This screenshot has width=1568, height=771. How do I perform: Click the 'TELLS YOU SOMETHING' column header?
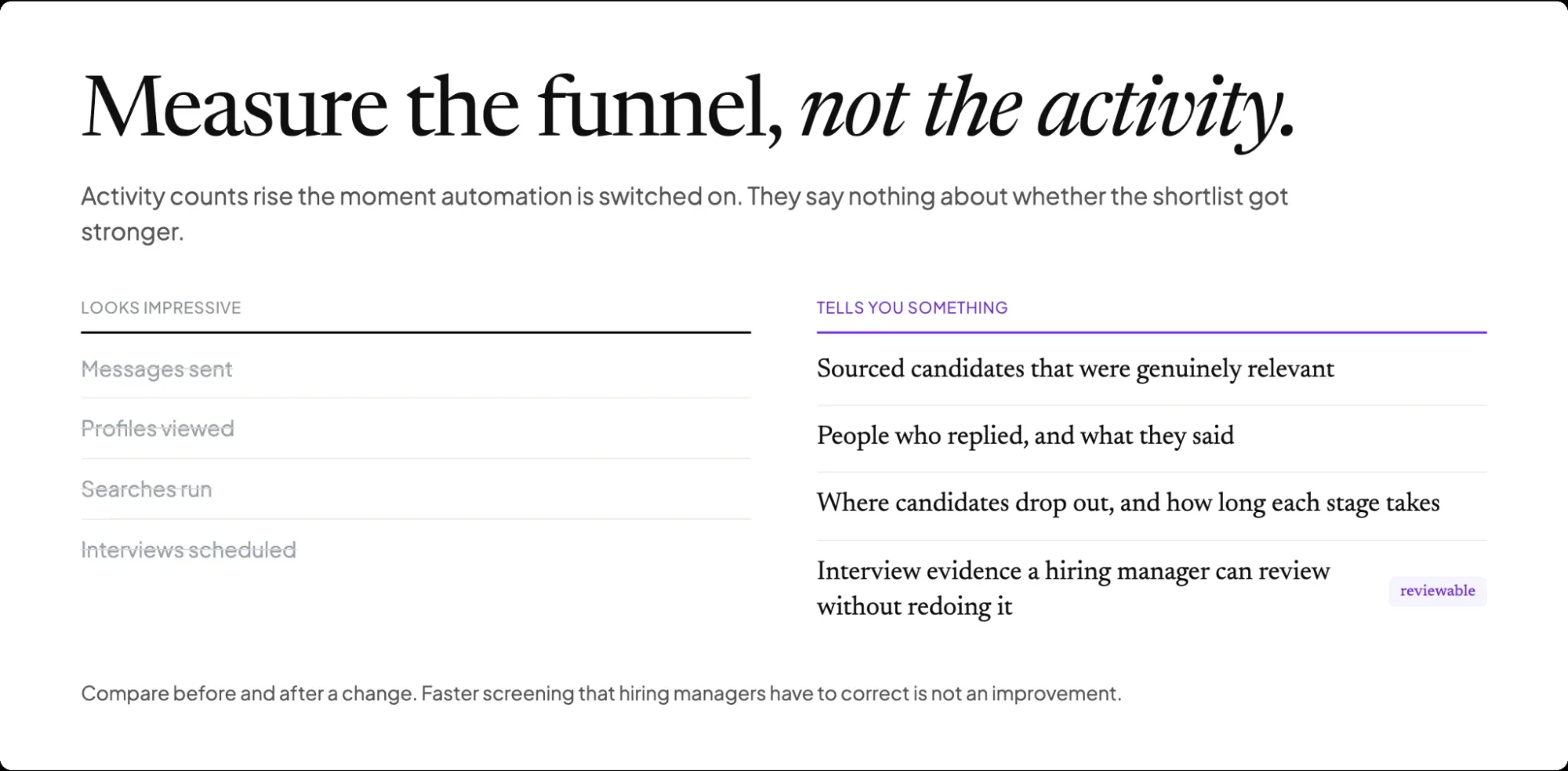tap(912, 307)
